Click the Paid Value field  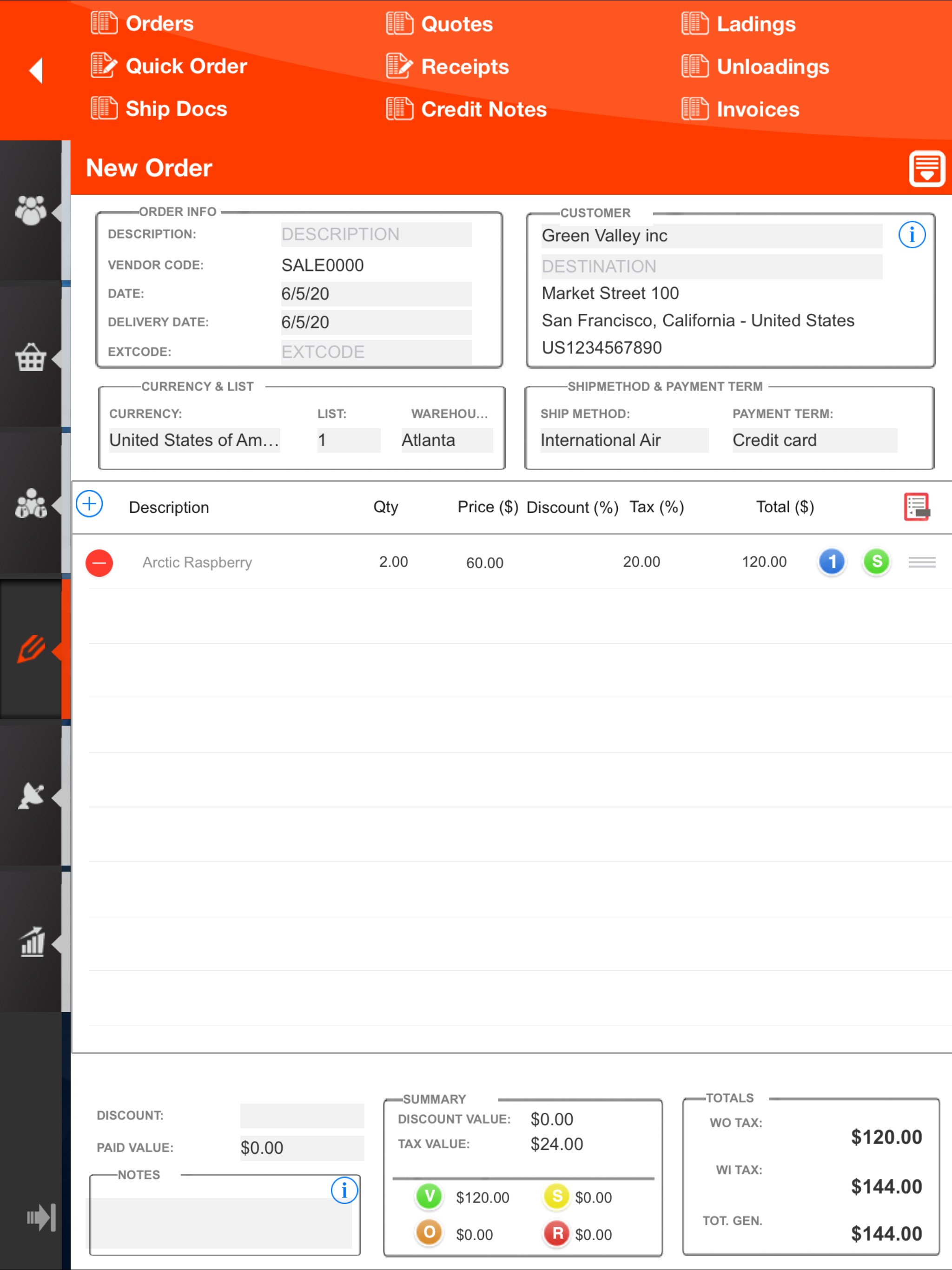(x=302, y=1148)
